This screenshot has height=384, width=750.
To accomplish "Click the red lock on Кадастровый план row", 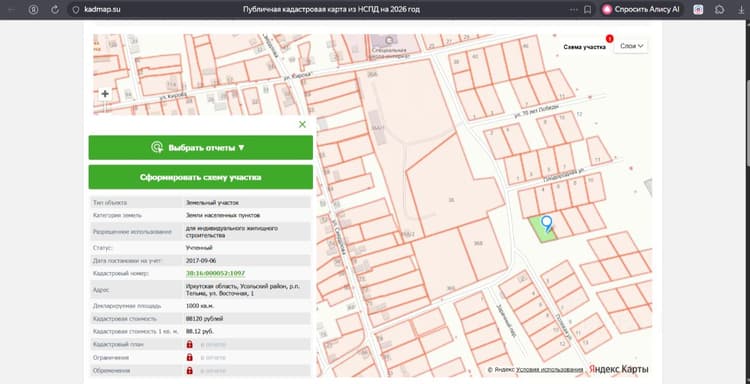I will click(189, 344).
